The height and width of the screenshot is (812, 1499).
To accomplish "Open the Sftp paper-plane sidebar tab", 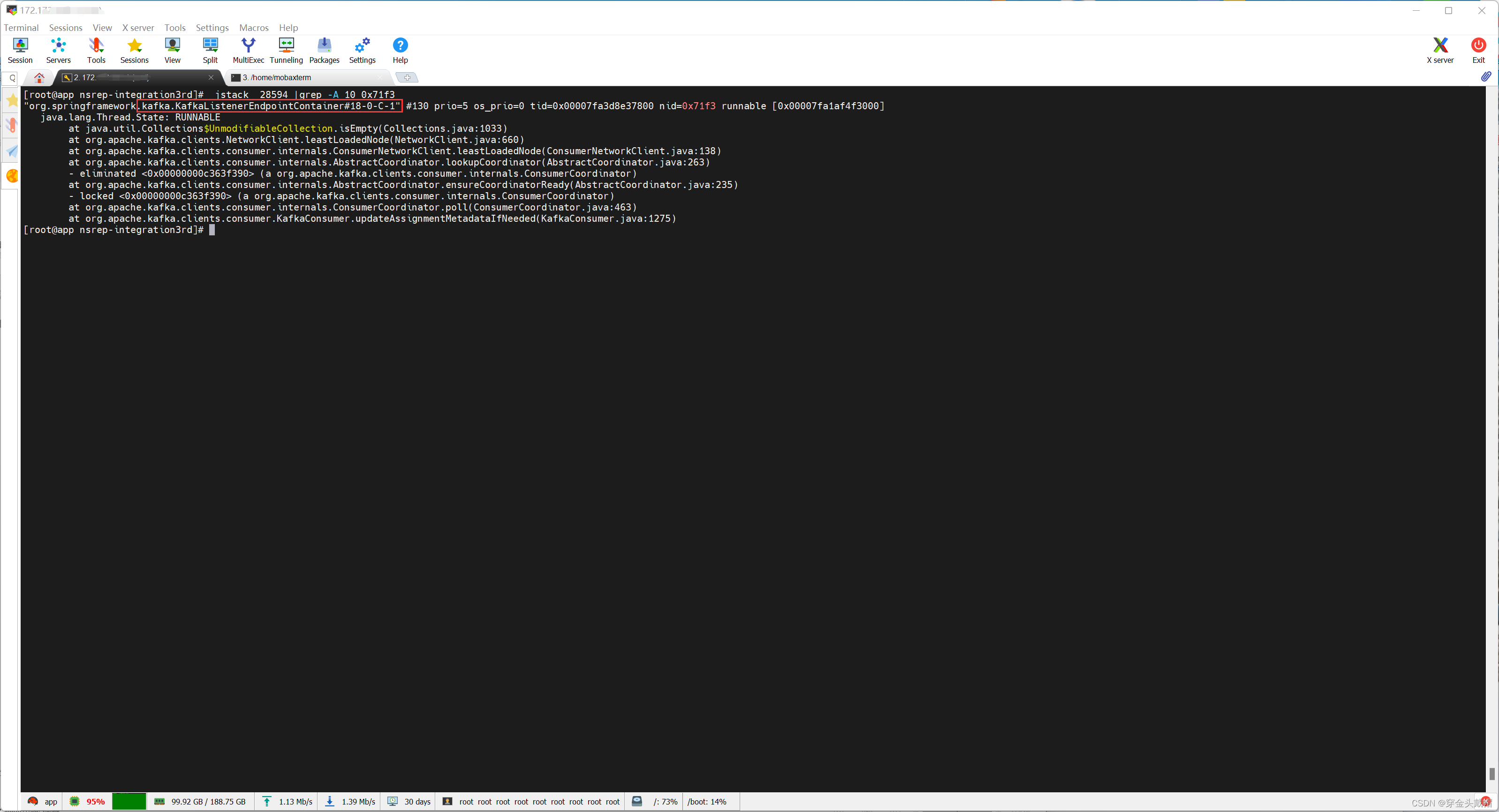I will pos(12,151).
